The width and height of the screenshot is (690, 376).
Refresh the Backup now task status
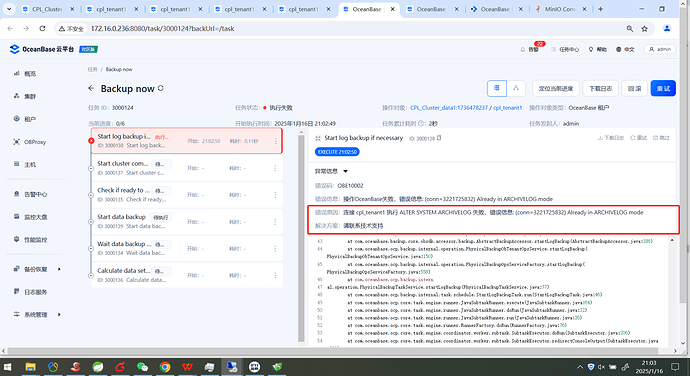tap(161, 88)
